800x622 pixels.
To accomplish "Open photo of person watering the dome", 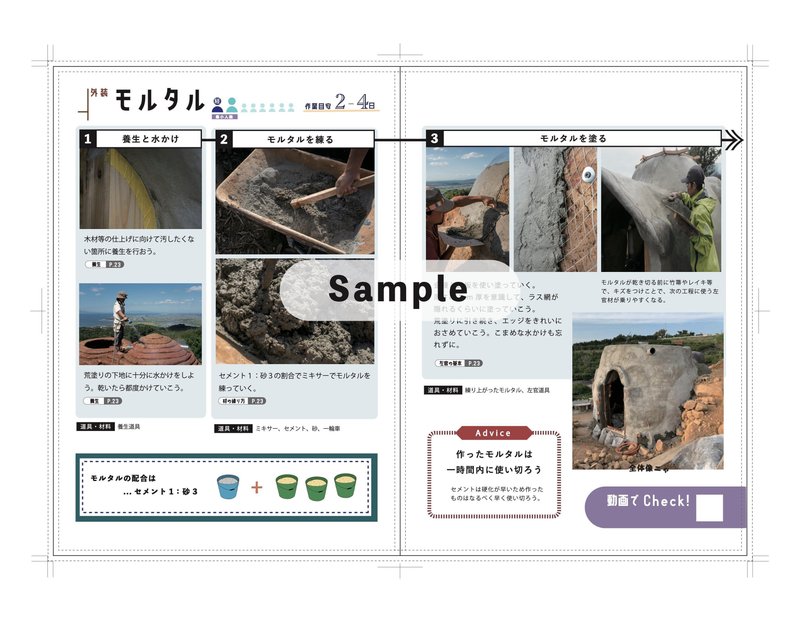I will point(140,324).
